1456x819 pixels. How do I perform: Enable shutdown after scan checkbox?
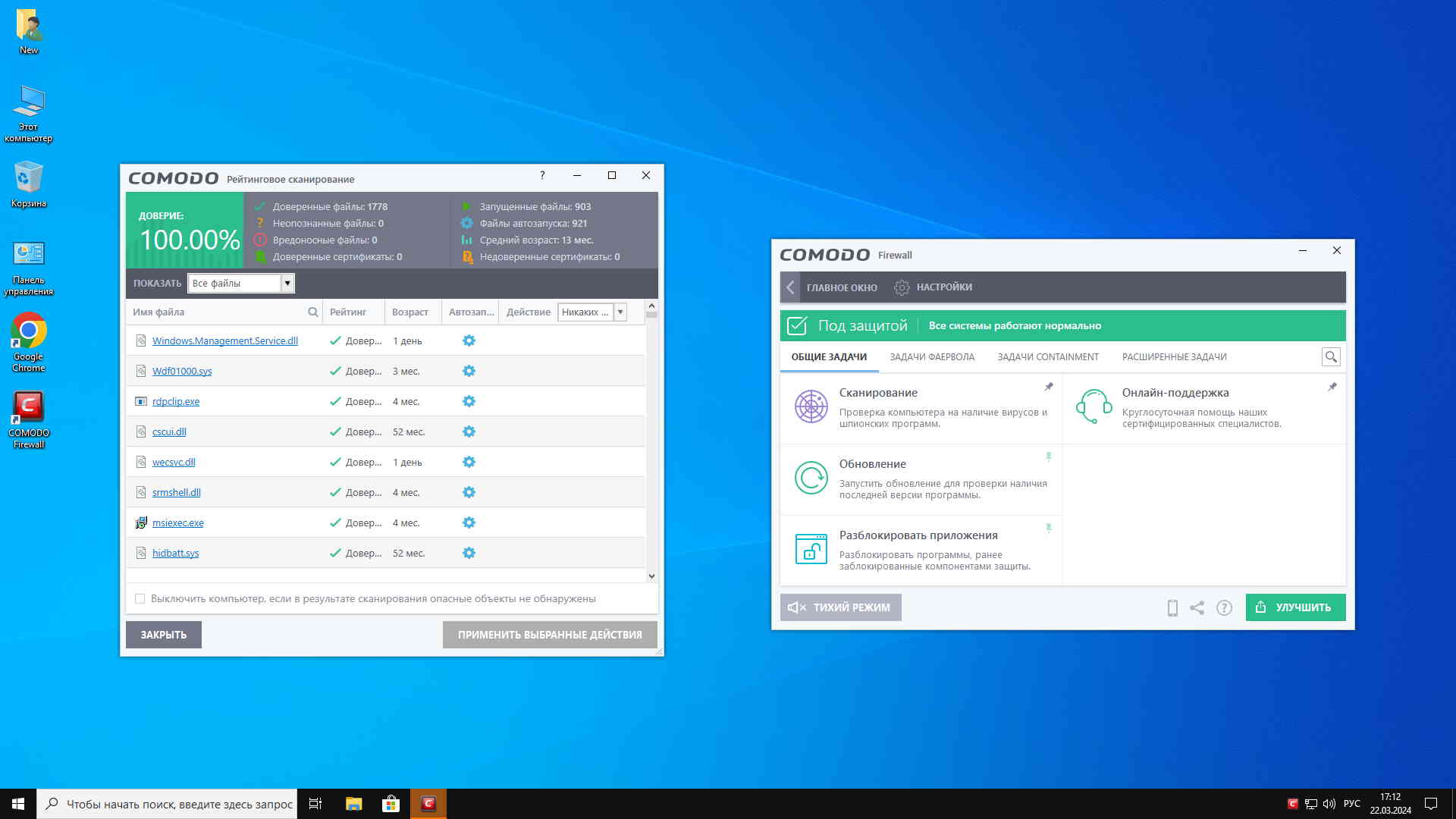coord(140,598)
